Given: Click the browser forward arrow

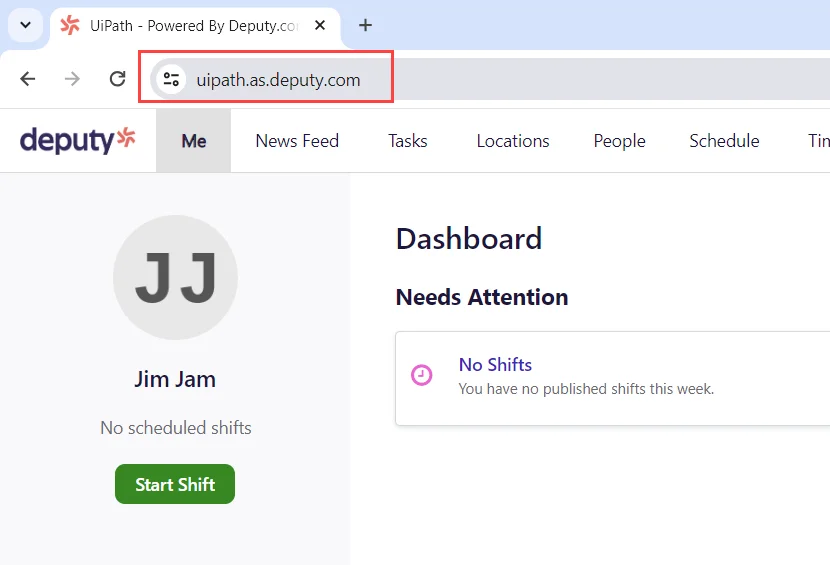Looking at the screenshot, I should 72,79.
